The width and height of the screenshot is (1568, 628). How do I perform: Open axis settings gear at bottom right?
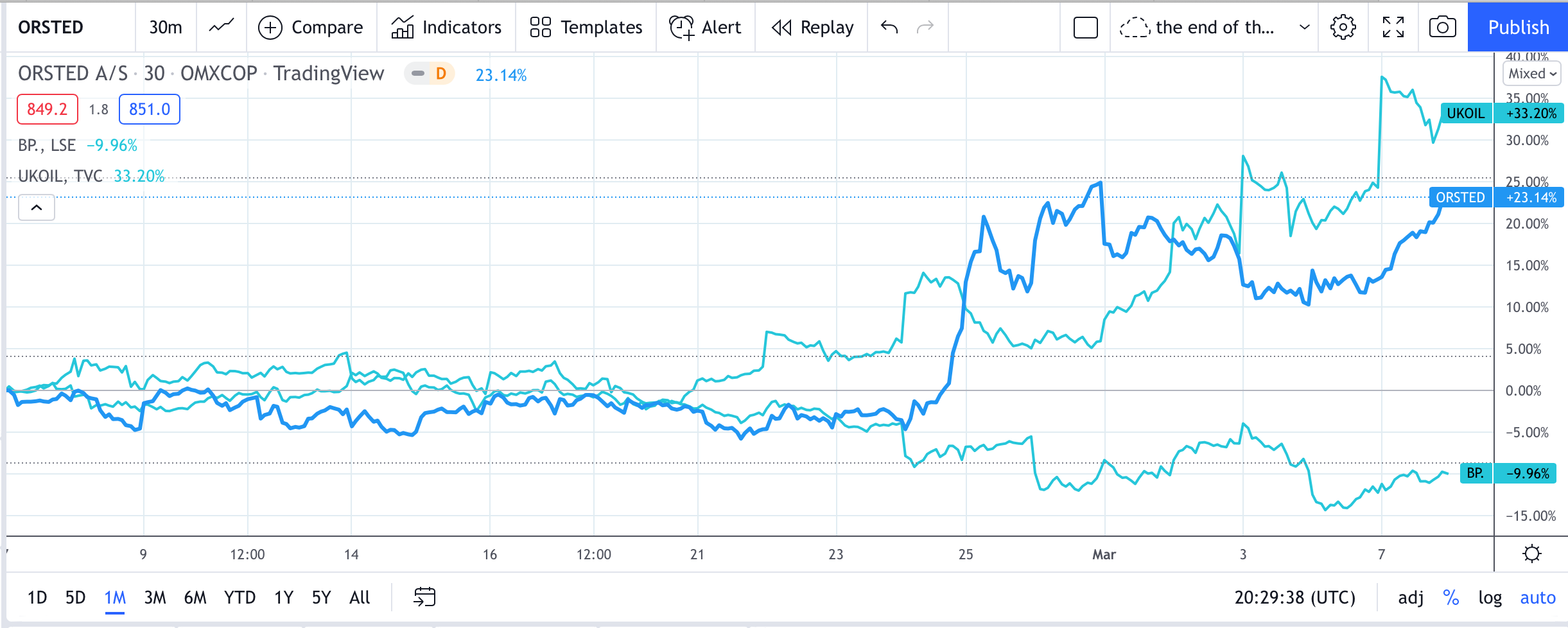click(1532, 554)
